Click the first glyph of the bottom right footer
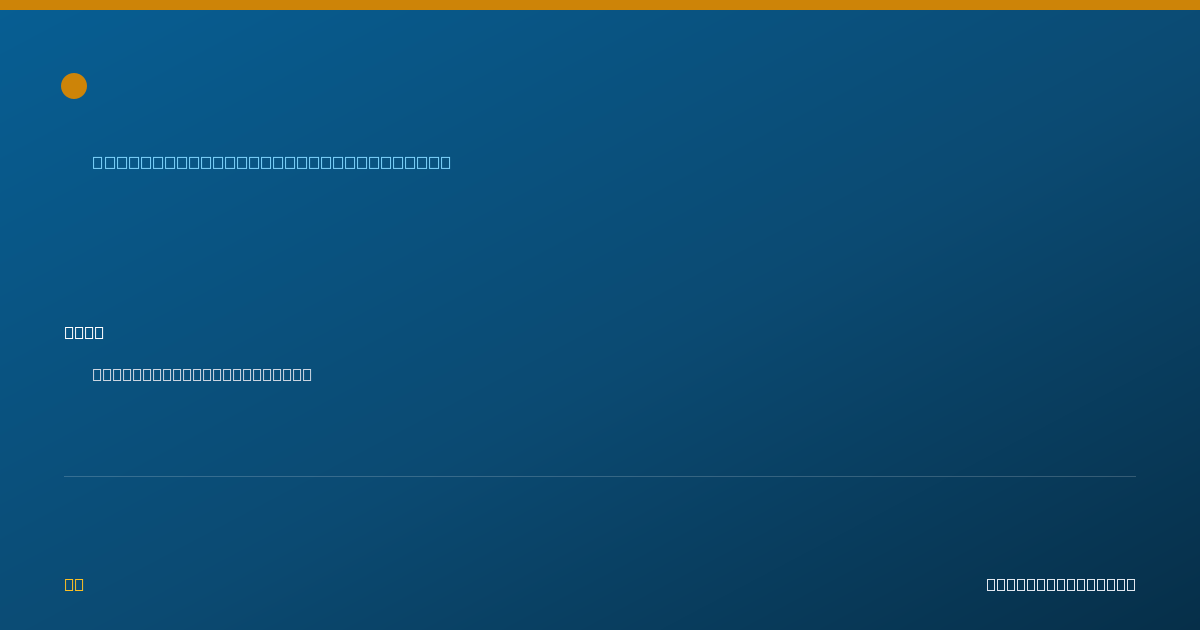The height and width of the screenshot is (630, 1200). [991, 584]
